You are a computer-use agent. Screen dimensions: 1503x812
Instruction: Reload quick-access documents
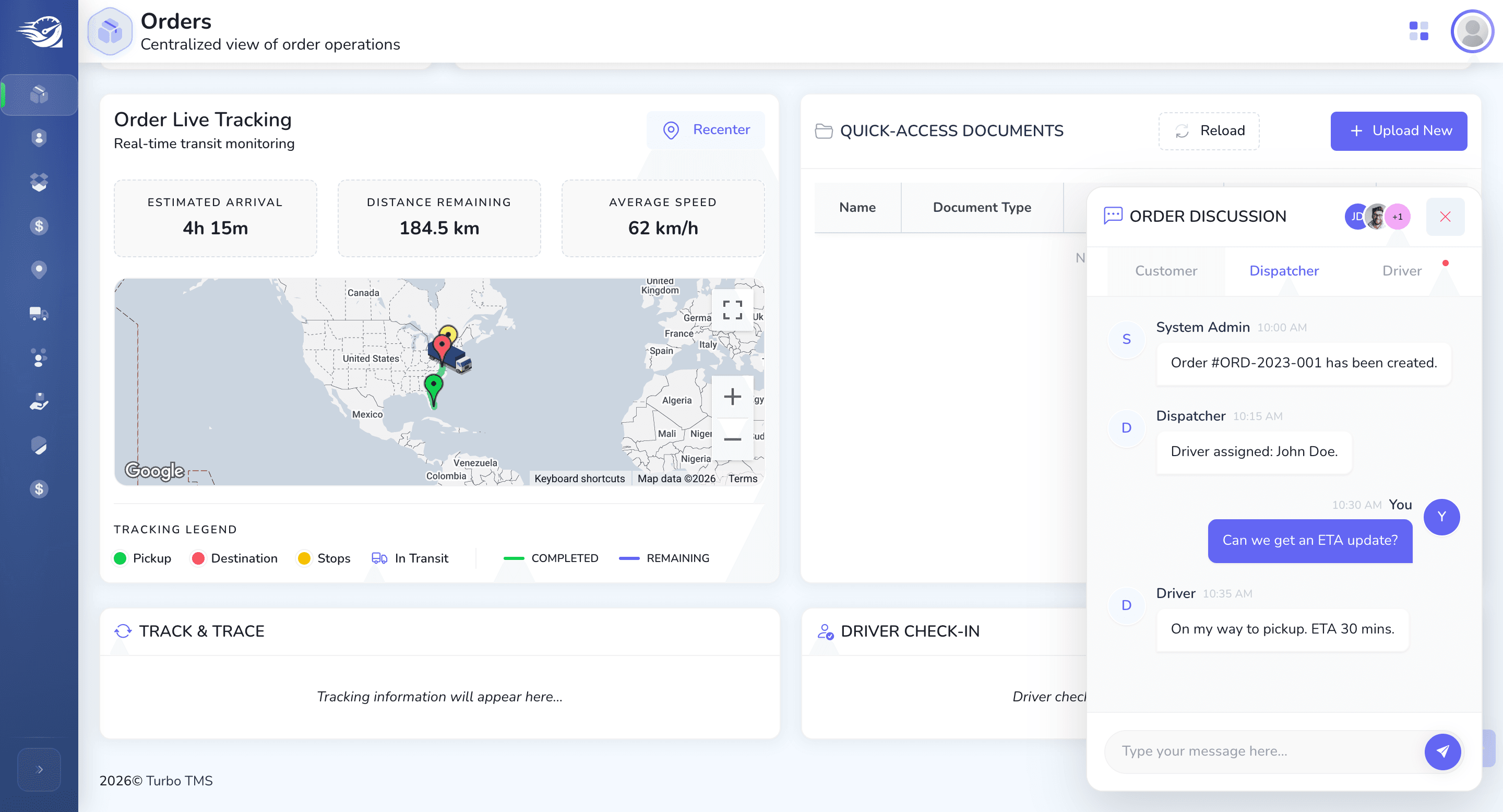tap(1208, 130)
